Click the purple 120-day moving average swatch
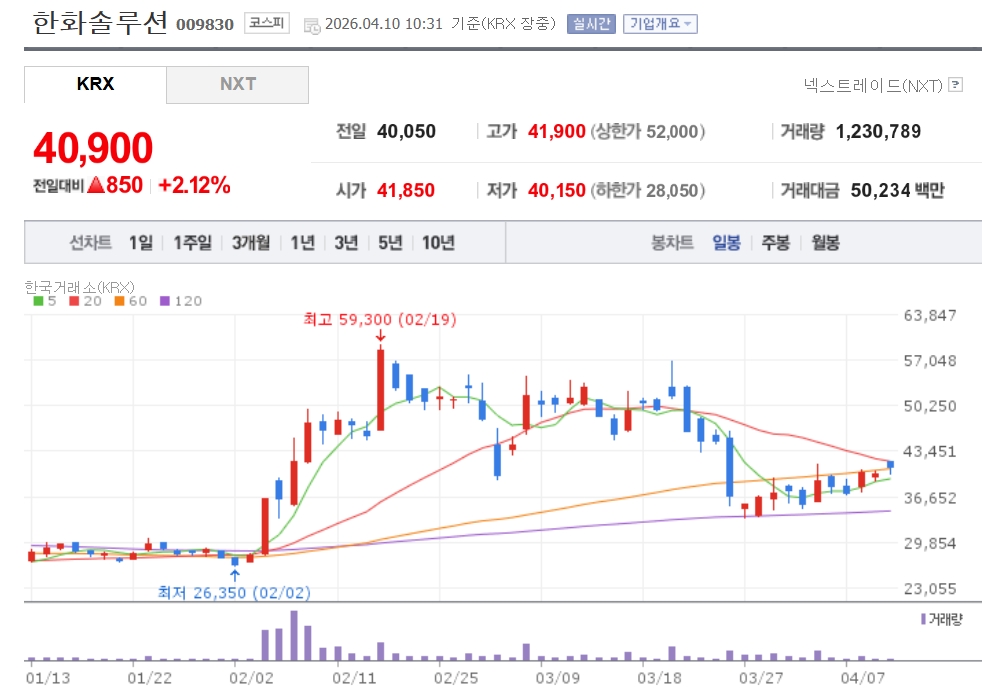Viewport: 982px width, 700px height. coord(165,301)
